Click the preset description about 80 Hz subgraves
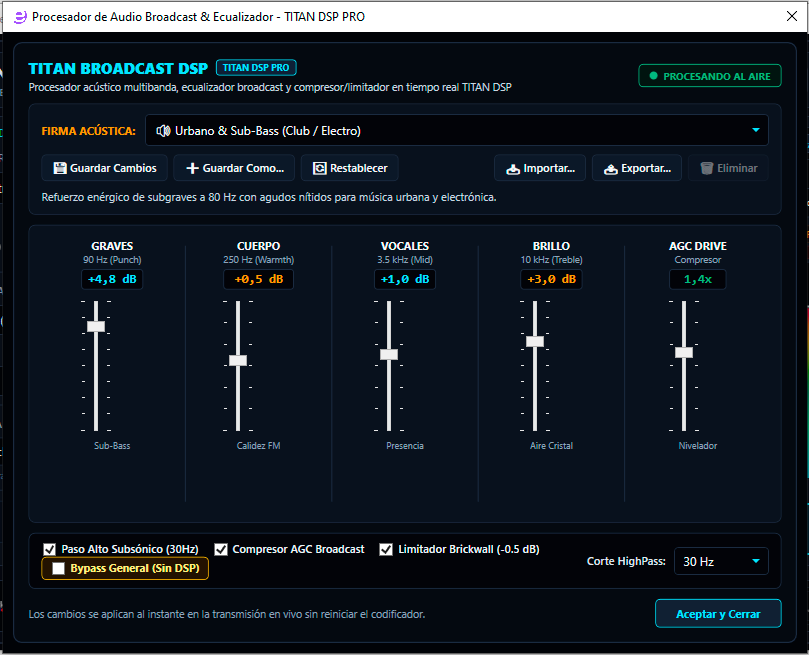 269,197
